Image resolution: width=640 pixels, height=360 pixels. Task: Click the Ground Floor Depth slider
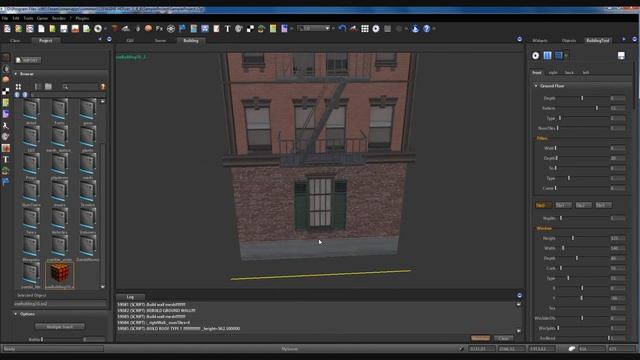[584, 98]
